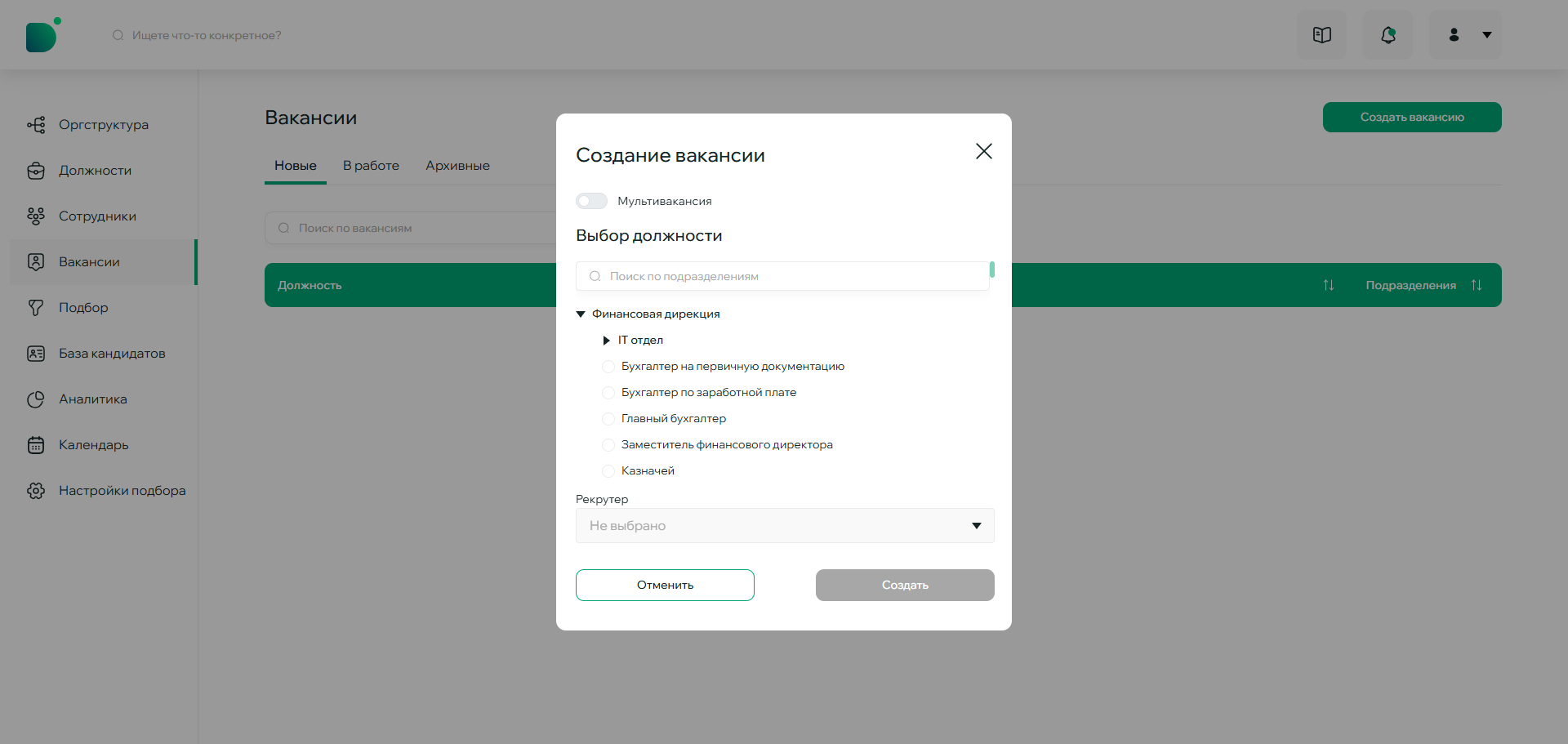Go to Аналитика section
This screenshot has width=1568, height=744.
(x=104, y=399)
